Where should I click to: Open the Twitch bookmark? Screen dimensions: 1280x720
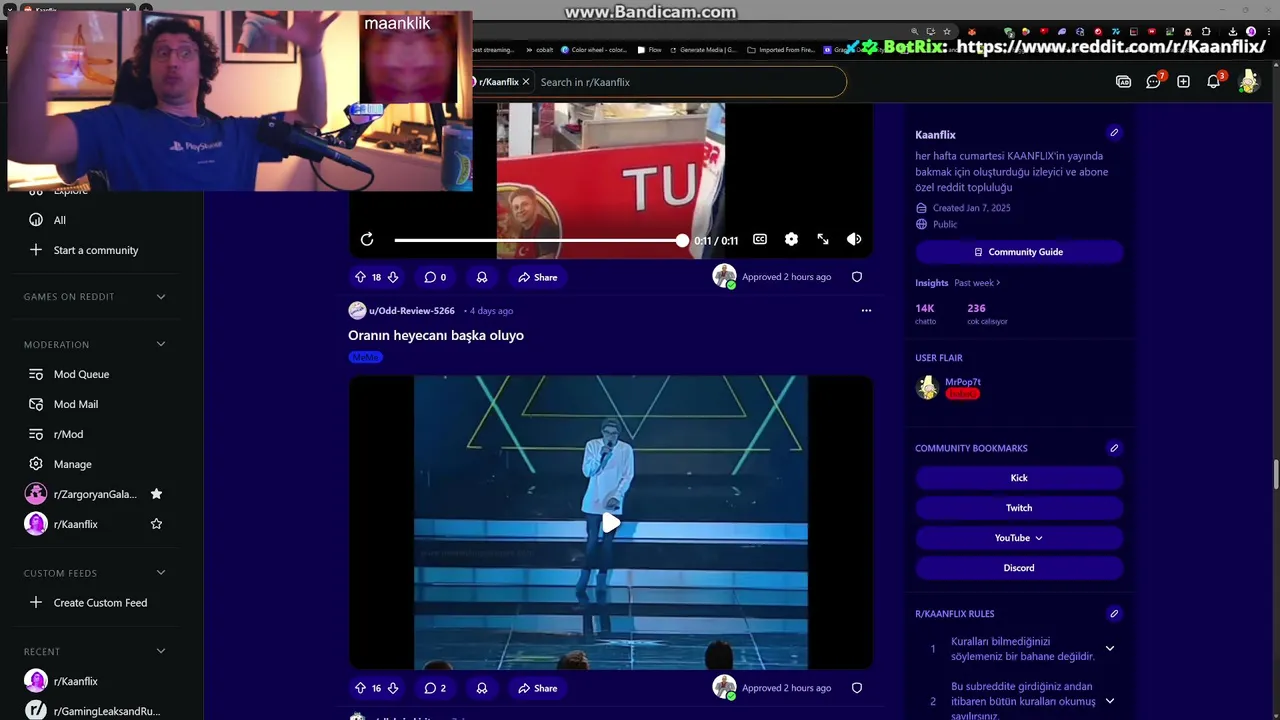(1019, 508)
